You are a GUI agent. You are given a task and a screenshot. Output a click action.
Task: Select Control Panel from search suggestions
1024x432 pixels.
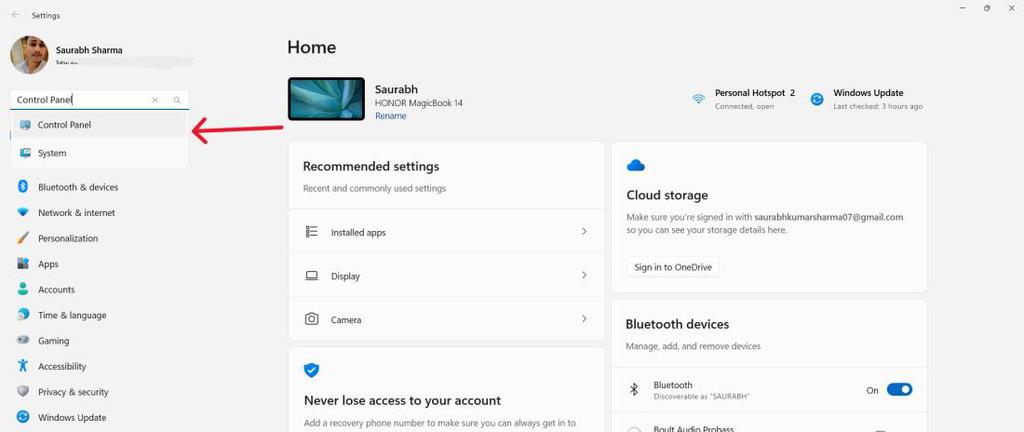64,125
